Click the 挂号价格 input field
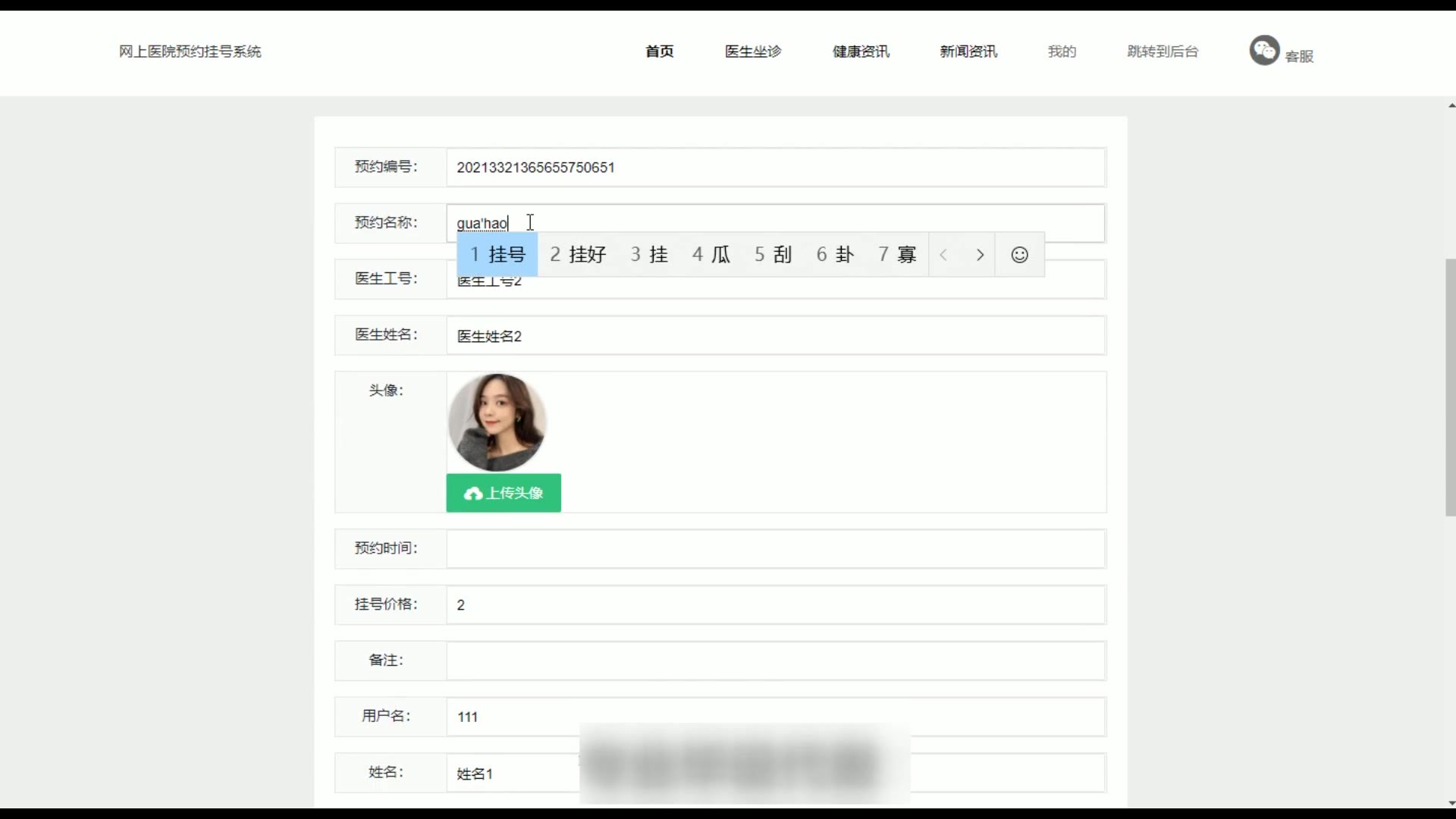This screenshot has width=1456, height=819. click(775, 605)
